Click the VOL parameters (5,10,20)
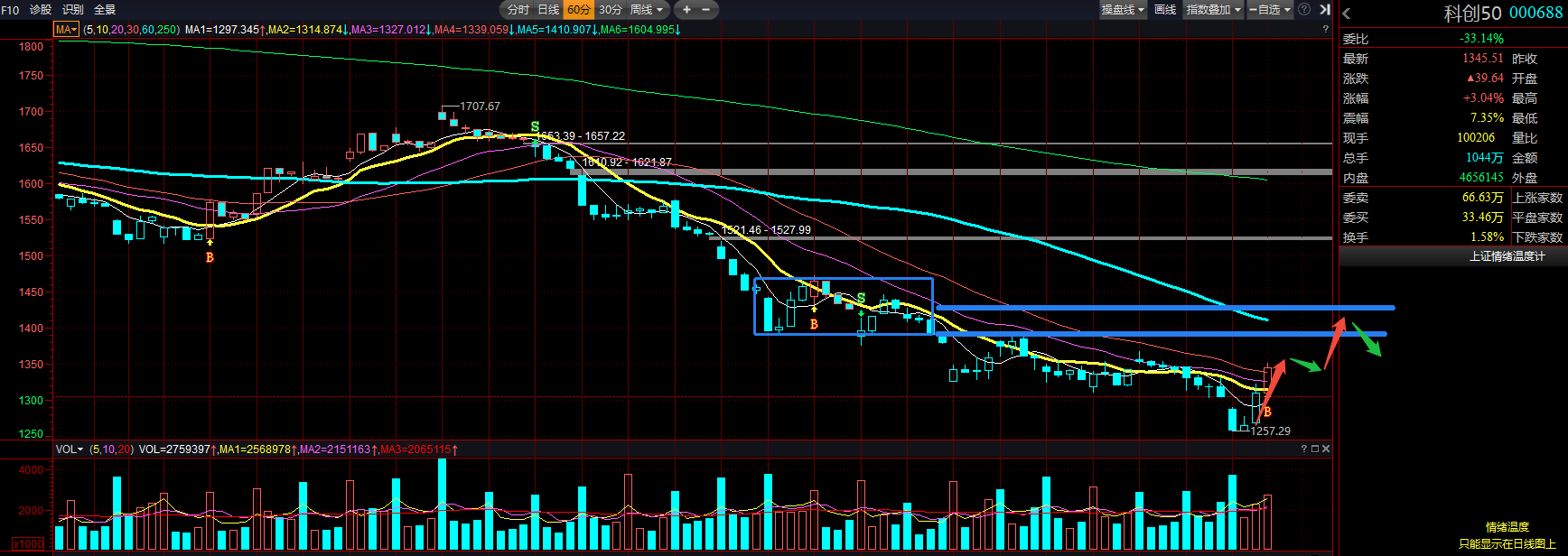 pyautogui.click(x=112, y=449)
